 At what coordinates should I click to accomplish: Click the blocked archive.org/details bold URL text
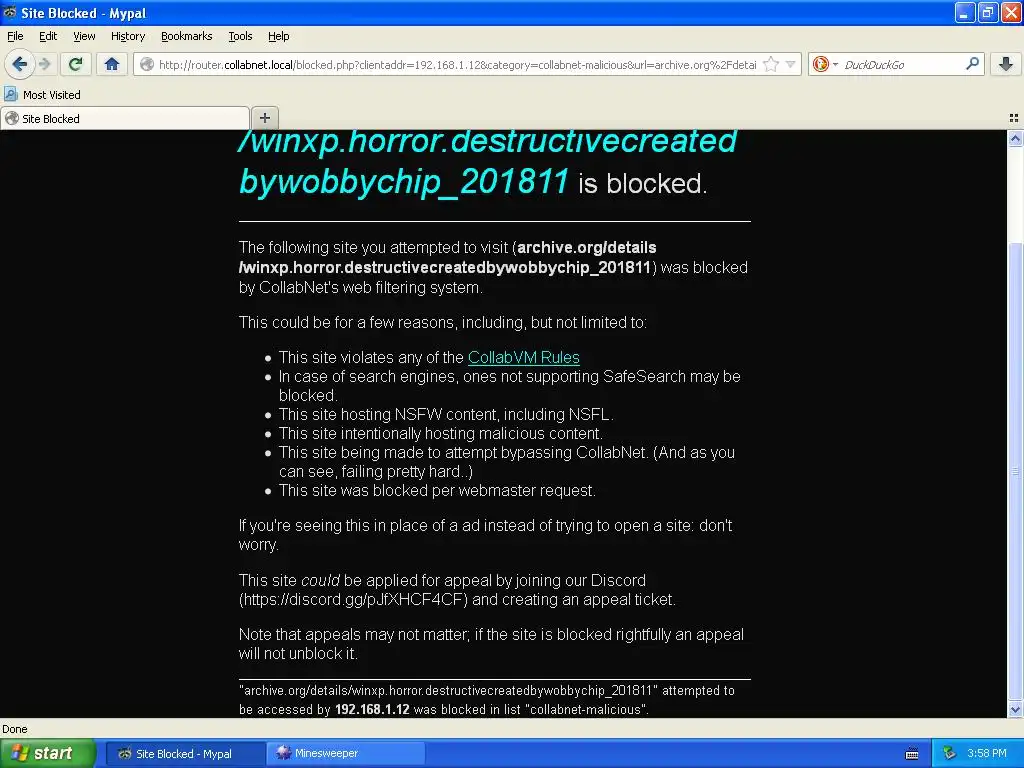447,257
